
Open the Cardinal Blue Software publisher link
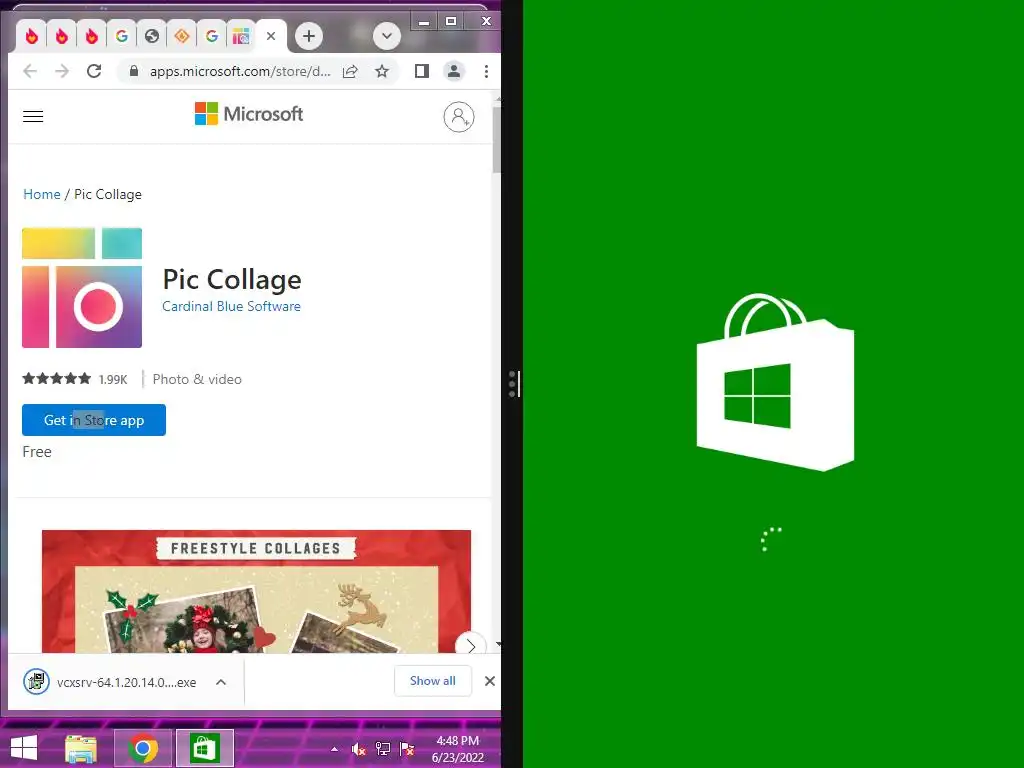231,306
